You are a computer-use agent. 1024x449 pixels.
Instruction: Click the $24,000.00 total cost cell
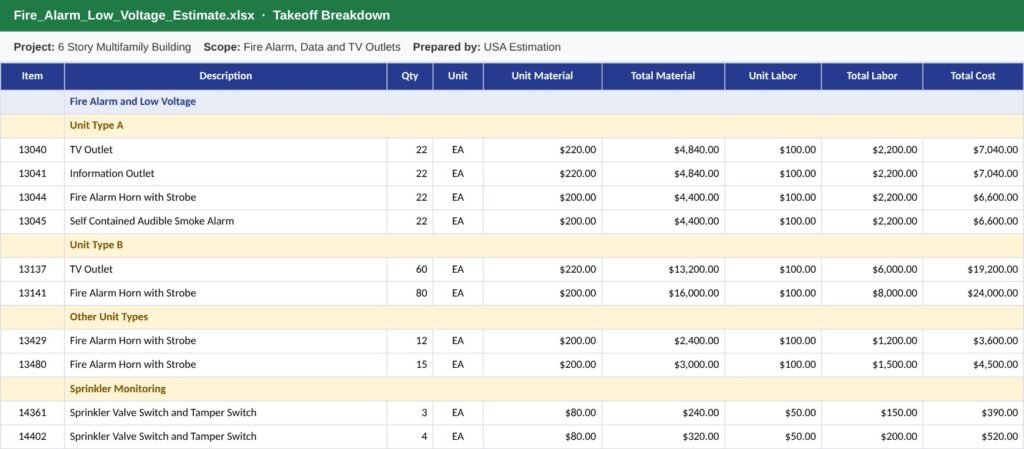point(972,293)
